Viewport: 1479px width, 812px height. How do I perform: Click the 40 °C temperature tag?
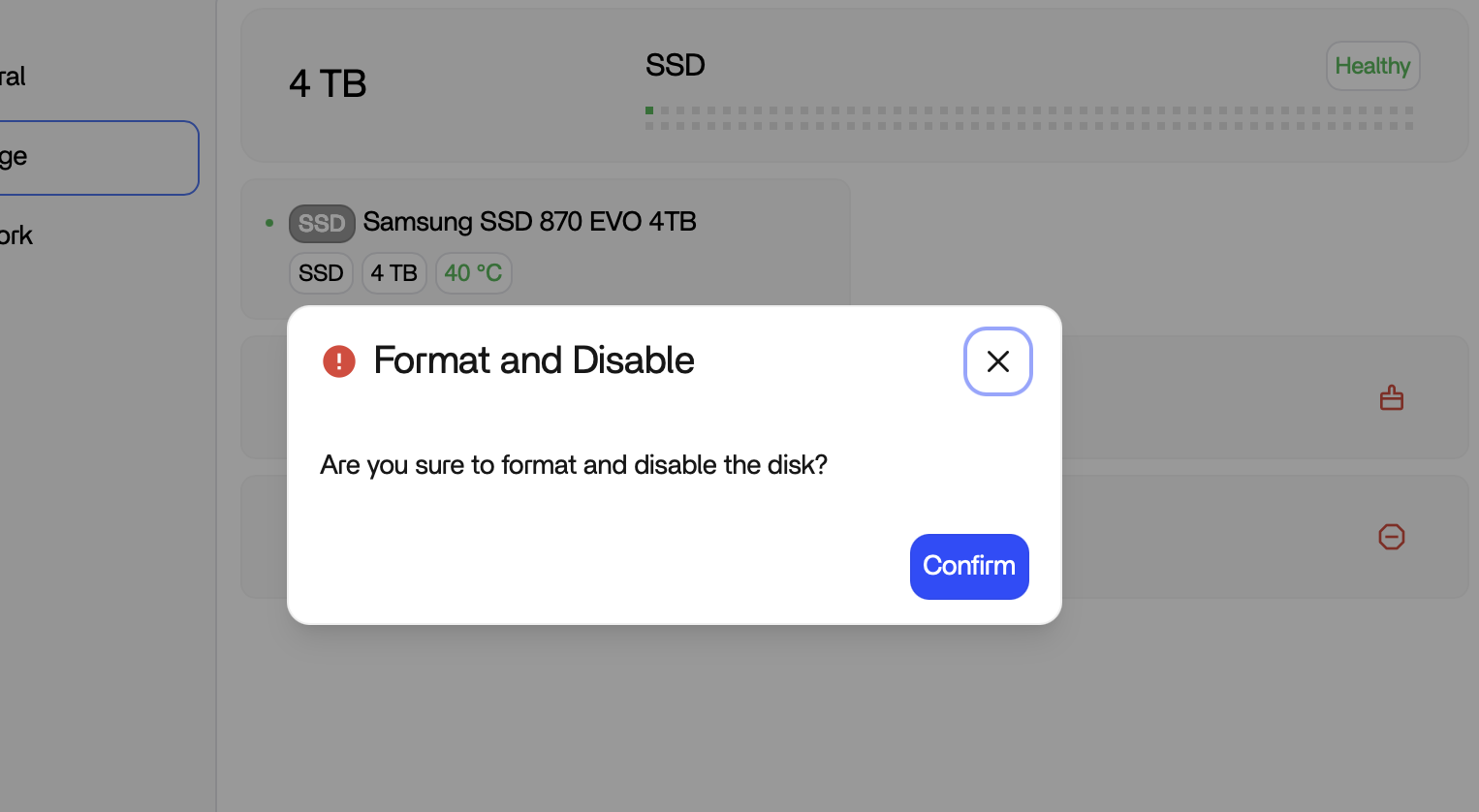[x=473, y=273]
